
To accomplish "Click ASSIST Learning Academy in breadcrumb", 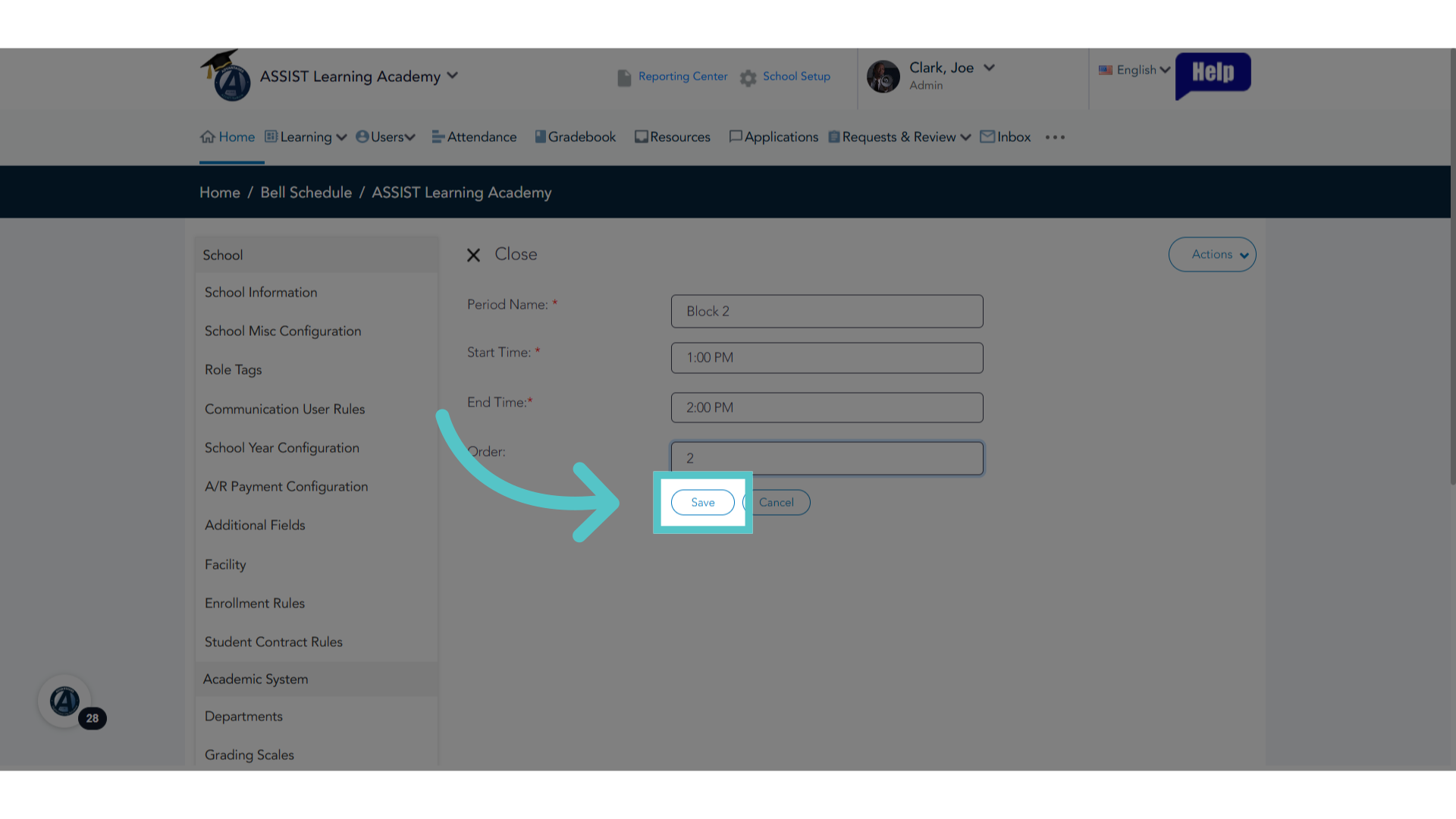I will pyautogui.click(x=461, y=193).
